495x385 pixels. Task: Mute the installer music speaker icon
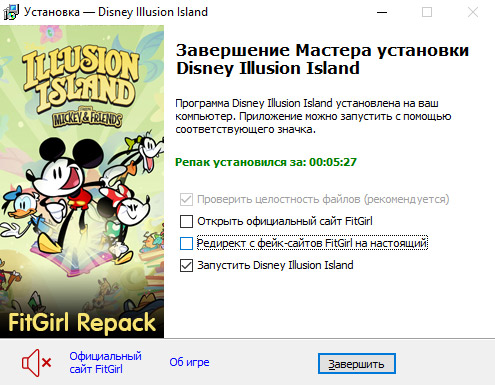coord(37,363)
